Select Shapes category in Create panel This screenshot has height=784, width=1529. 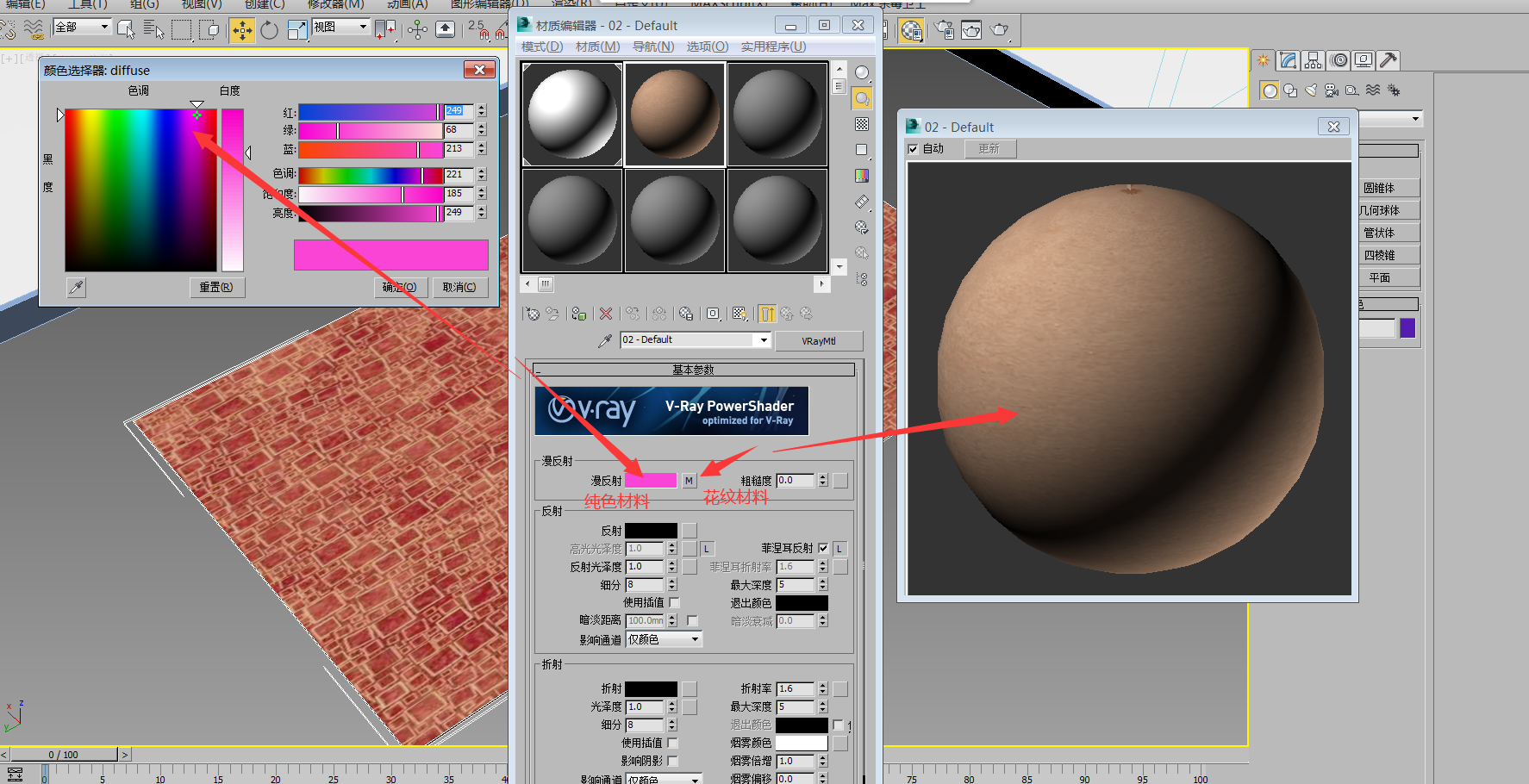click(x=1290, y=90)
